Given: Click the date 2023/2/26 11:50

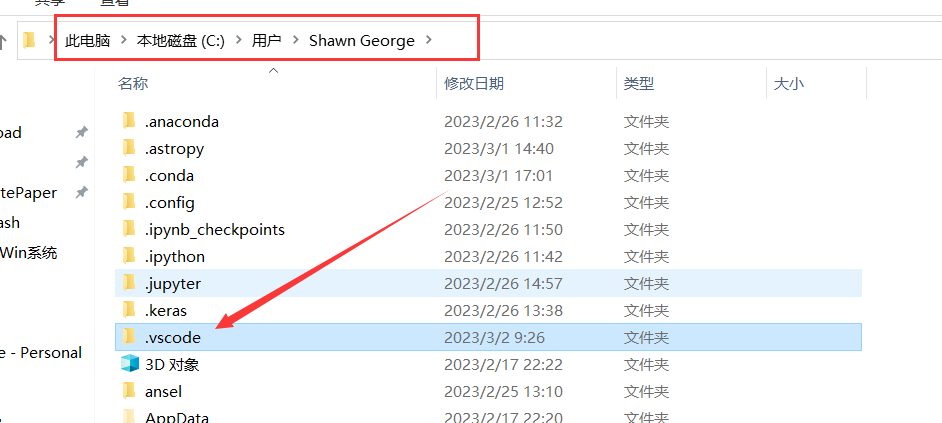Looking at the screenshot, I should click(503, 230).
